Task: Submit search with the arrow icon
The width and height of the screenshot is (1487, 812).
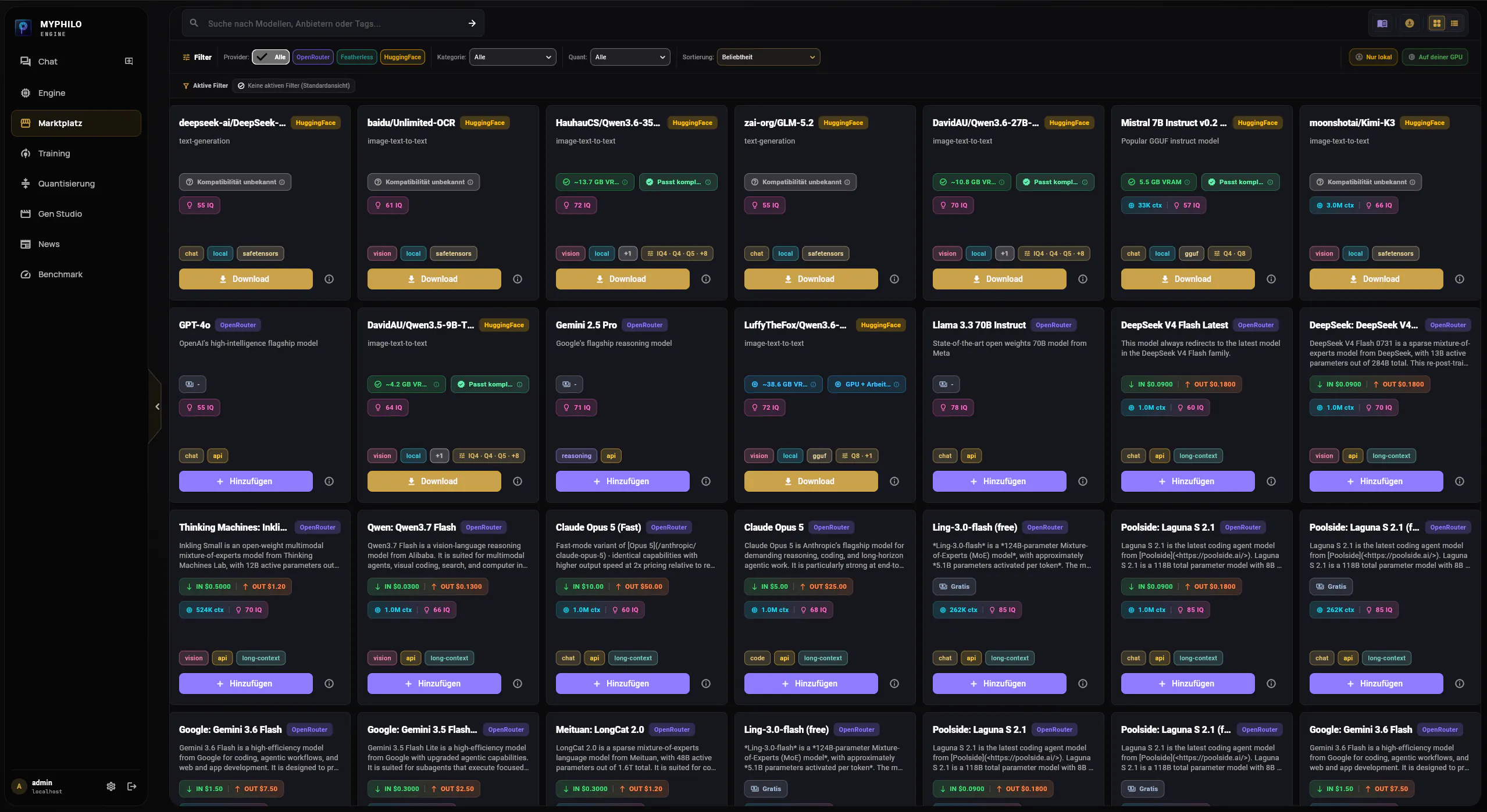Action: pyautogui.click(x=472, y=23)
